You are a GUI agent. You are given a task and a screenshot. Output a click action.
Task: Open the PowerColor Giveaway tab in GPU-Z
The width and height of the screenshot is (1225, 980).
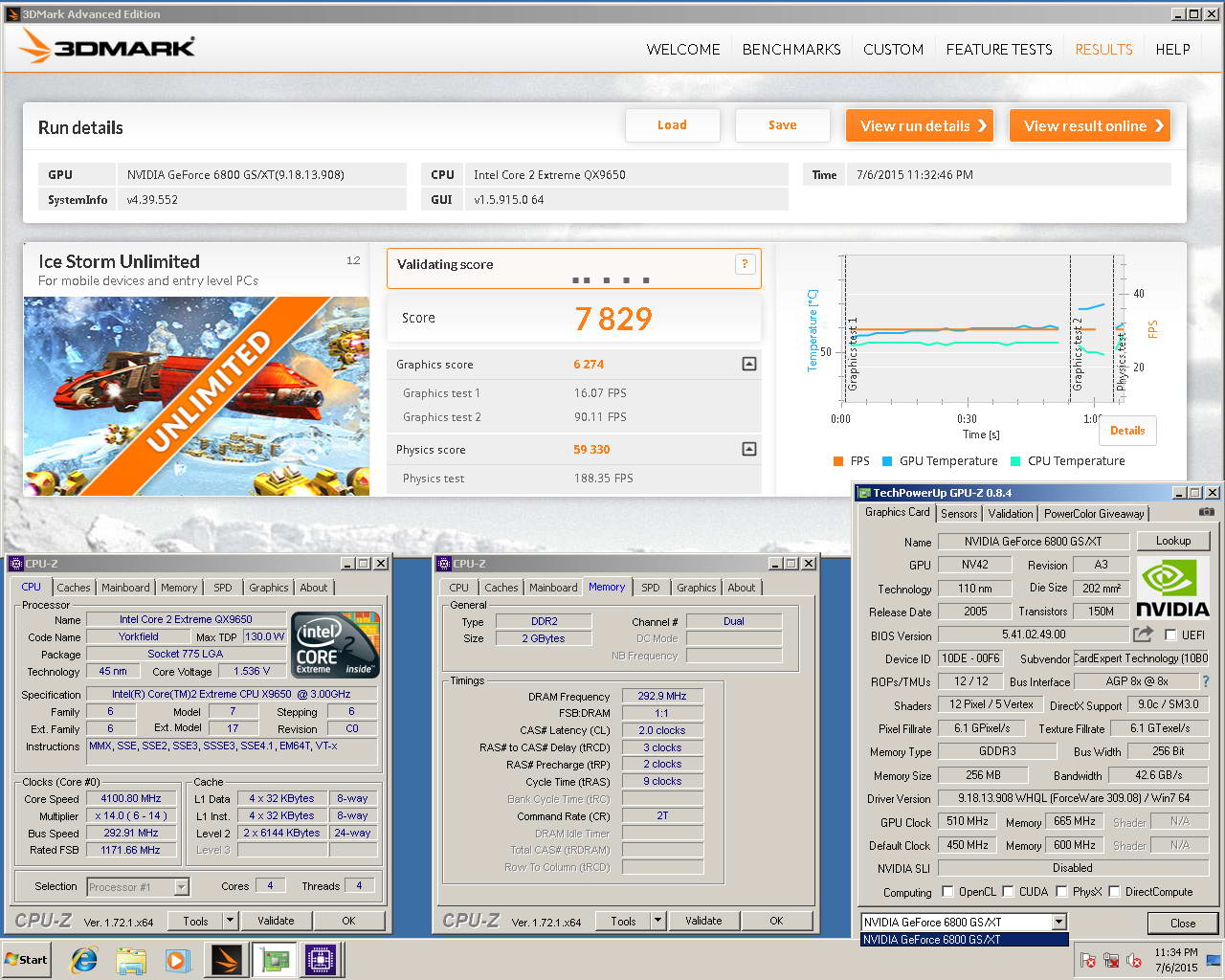click(1094, 513)
